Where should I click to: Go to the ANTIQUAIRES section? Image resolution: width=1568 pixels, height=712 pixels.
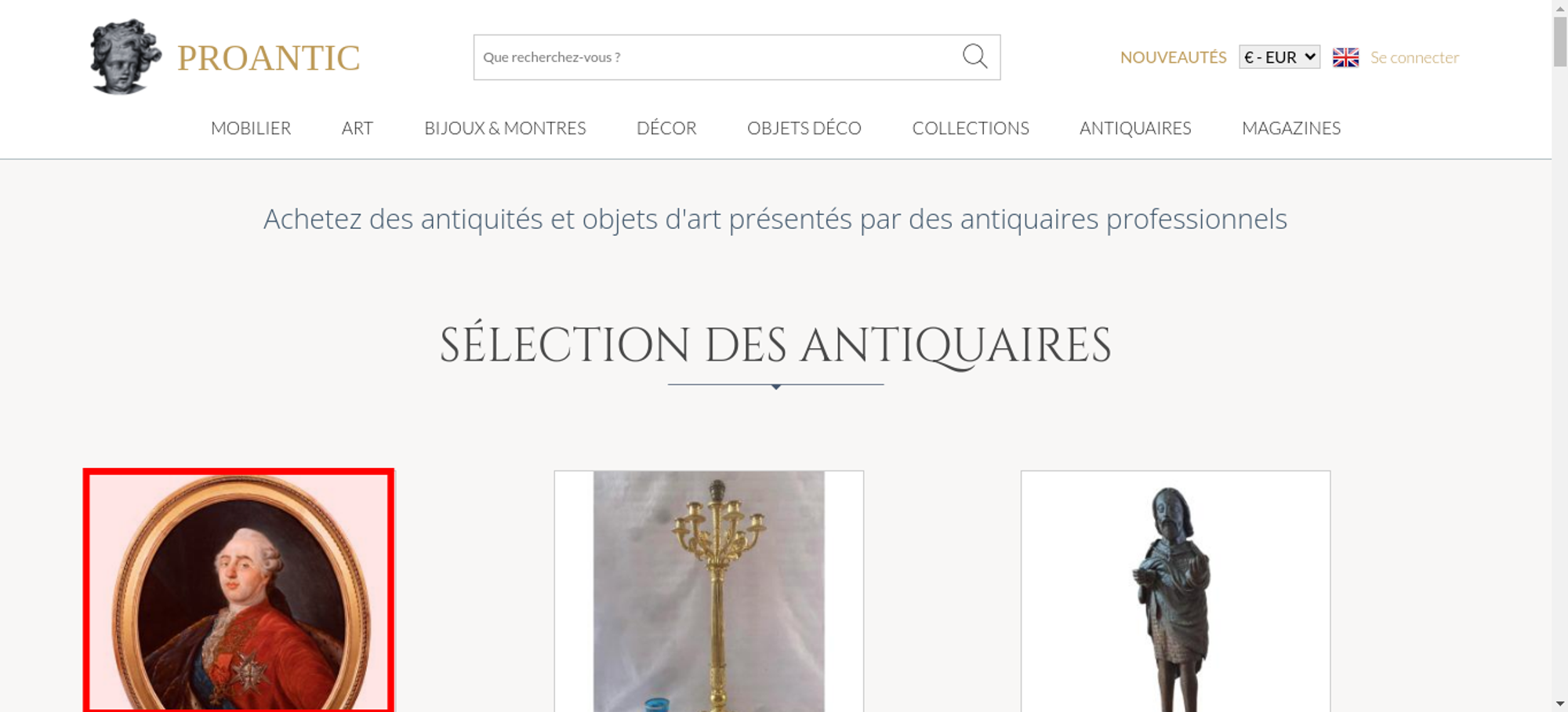[x=1135, y=128]
